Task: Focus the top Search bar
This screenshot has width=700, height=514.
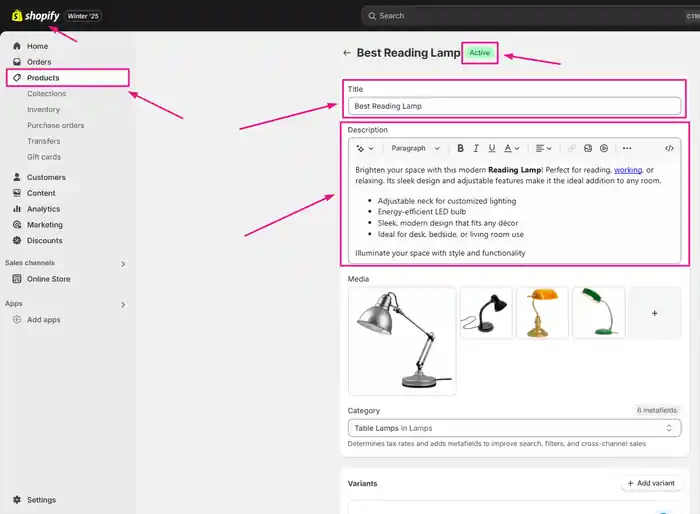Action: [530, 16]
